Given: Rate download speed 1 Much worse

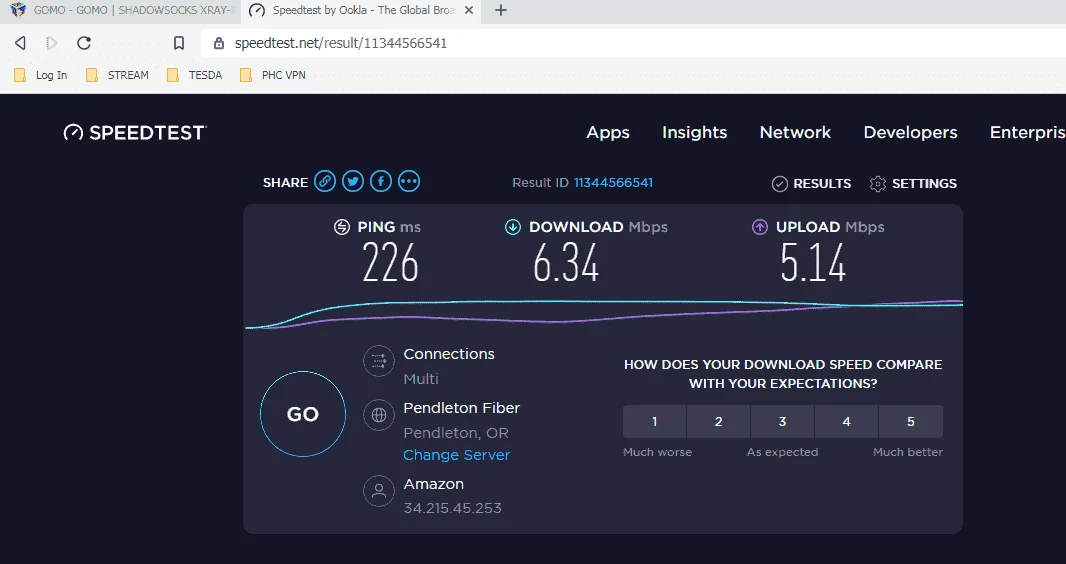Looking at the screenshot, I should click(655, 422).
